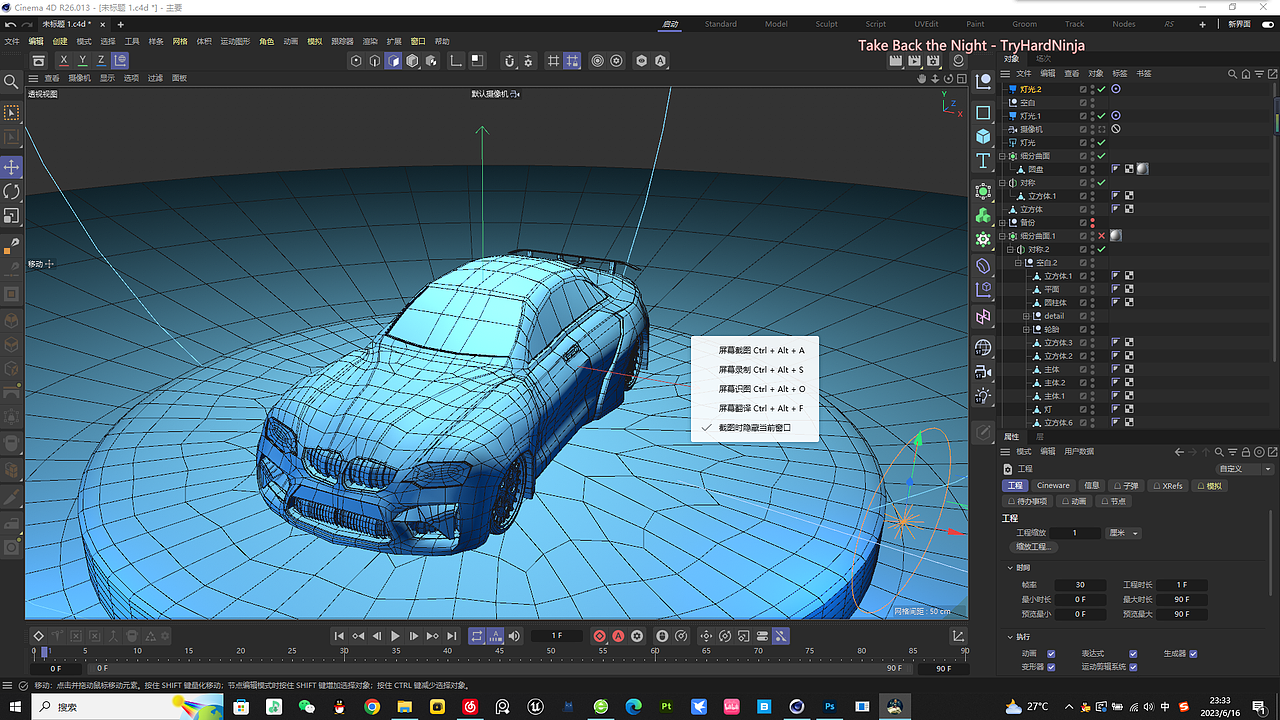Uncheck the 生成器 checkbox
Viewport: 1280px width, 720px height.
pyautogui.click(x=1193, y=654)
